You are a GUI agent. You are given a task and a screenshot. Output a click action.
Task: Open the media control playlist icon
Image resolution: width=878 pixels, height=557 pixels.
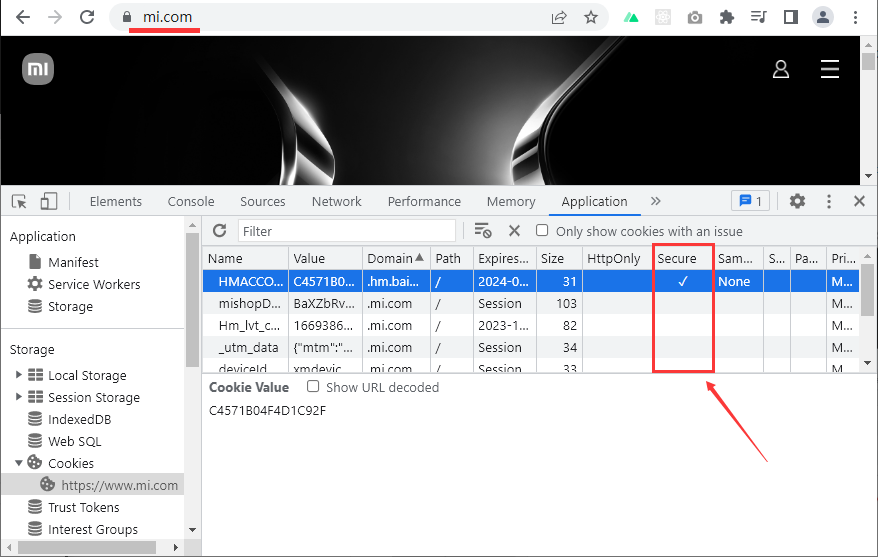click(759, 17)
